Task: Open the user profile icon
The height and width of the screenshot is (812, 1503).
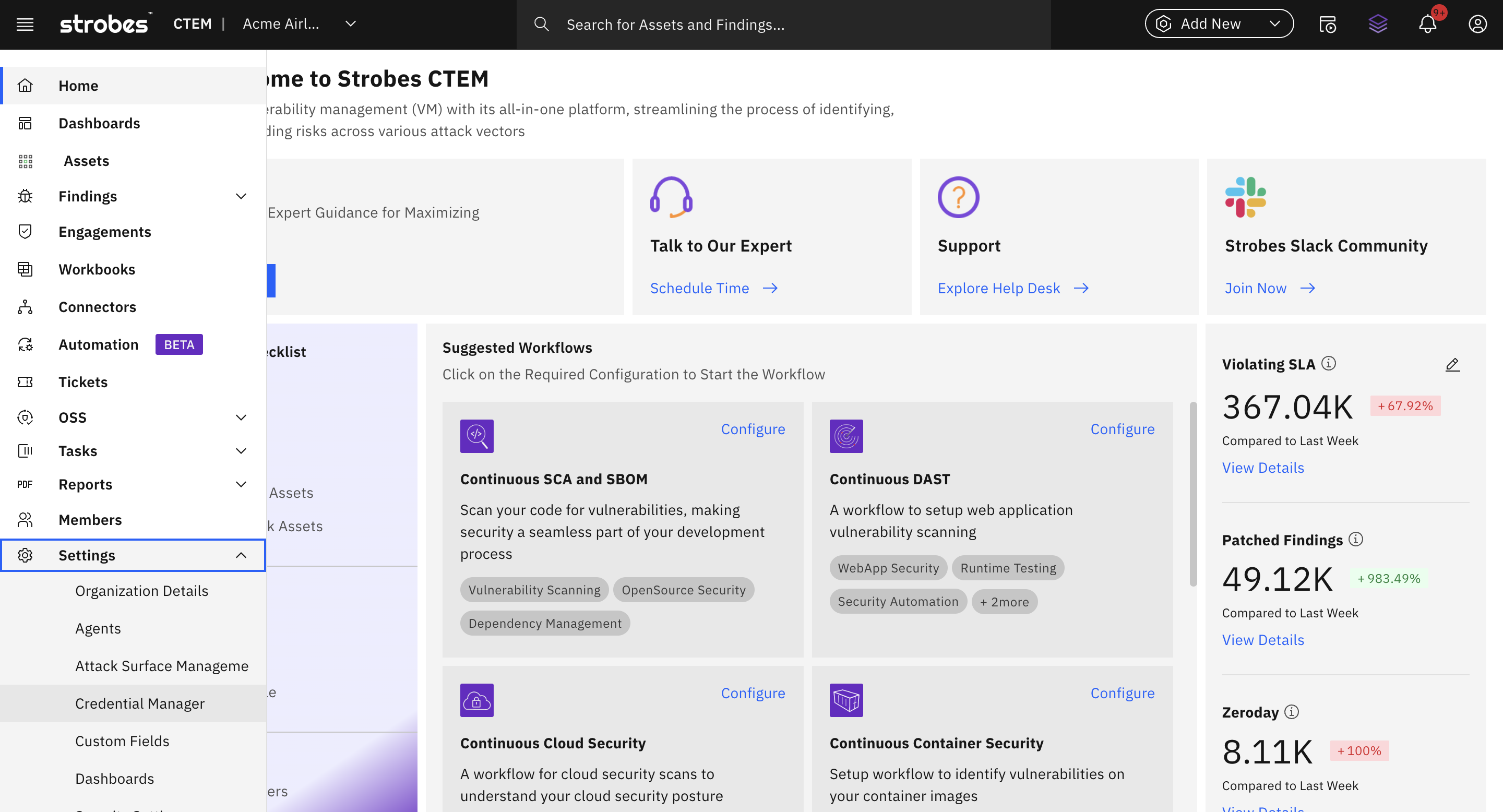Action: click(1477, 25)
